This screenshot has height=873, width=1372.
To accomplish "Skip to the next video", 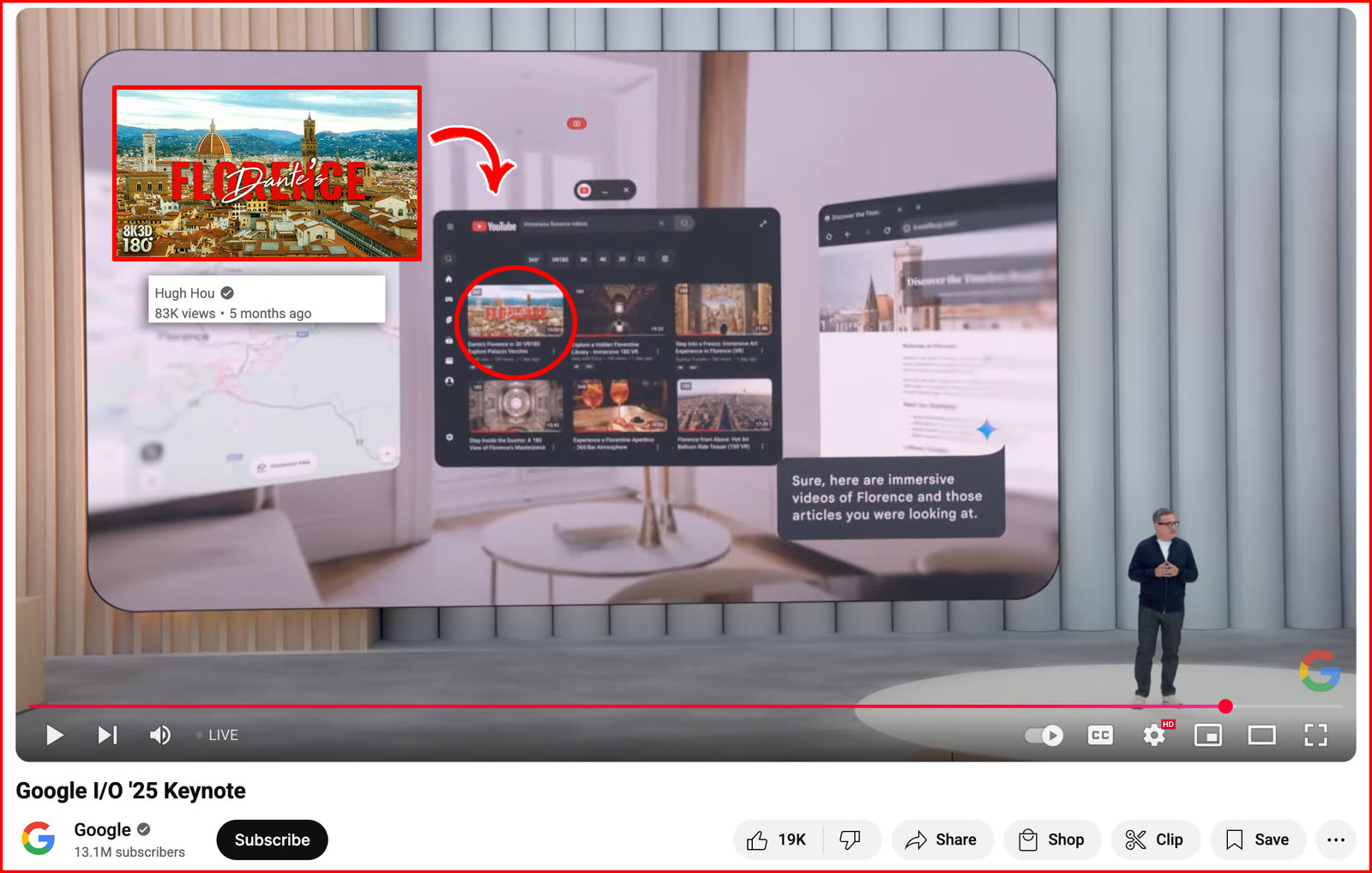I will point(107,735).
